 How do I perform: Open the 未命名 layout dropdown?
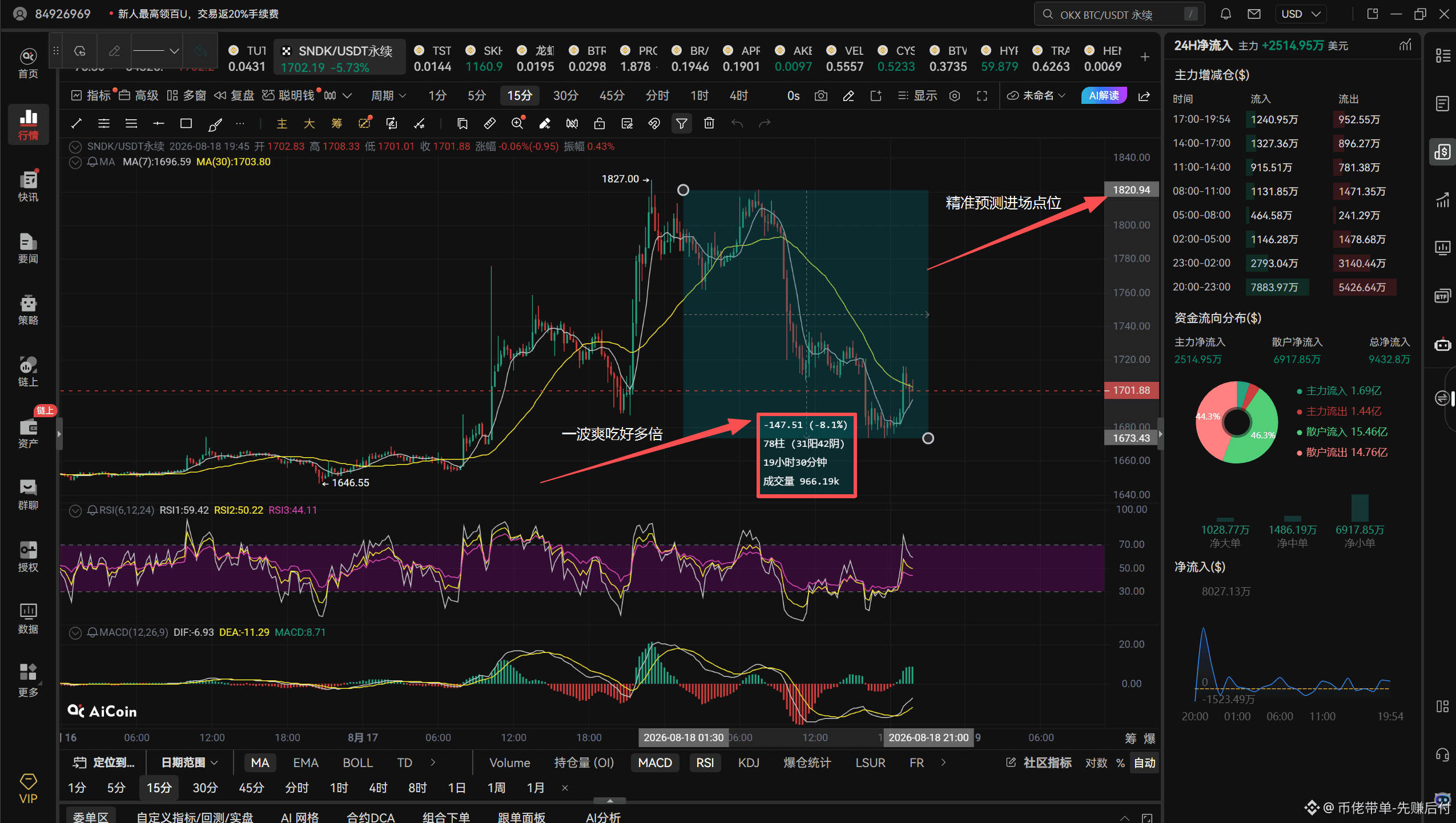pyautogui.click(x=1036, y=96)
